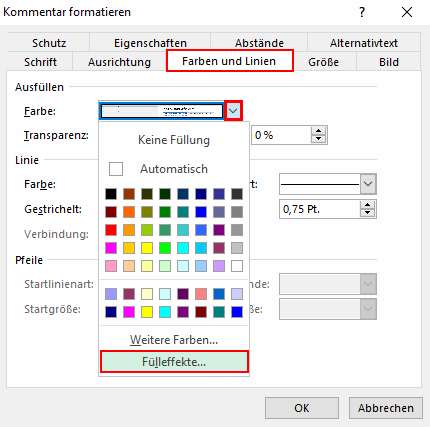
Task: Select the Automatisch color option
Action: (174, 169)
